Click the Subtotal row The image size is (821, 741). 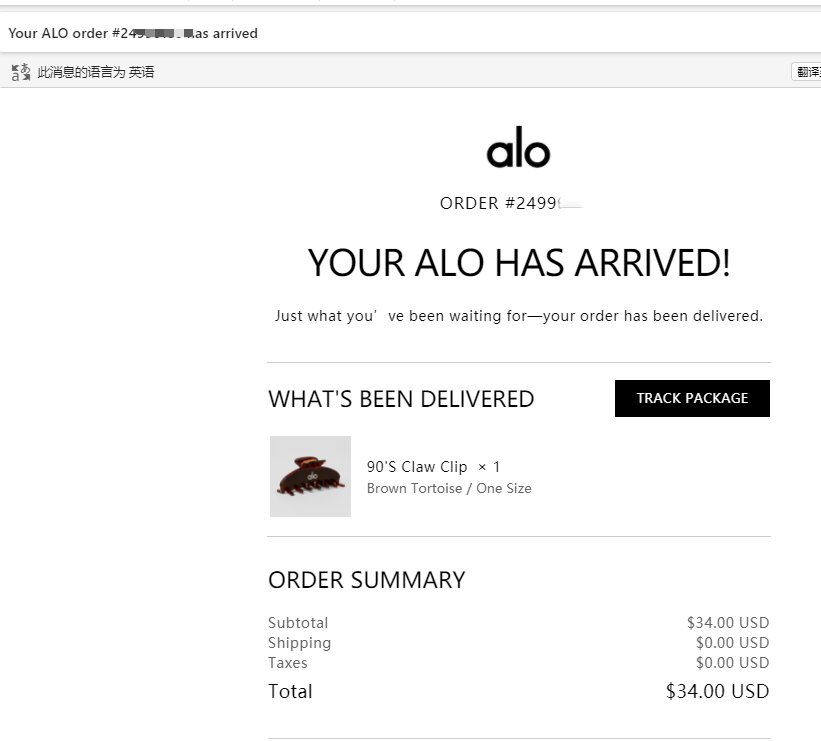pyautogui.click(x=298, y=622)
